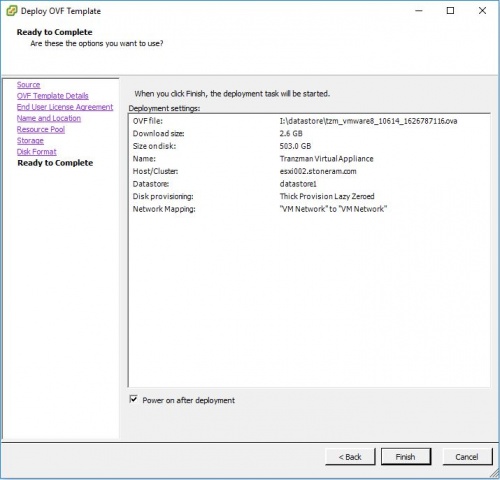Click the Disk provisioning label
Image resolution: width=500 pixels, height=480 pixels.
point(163,196)
